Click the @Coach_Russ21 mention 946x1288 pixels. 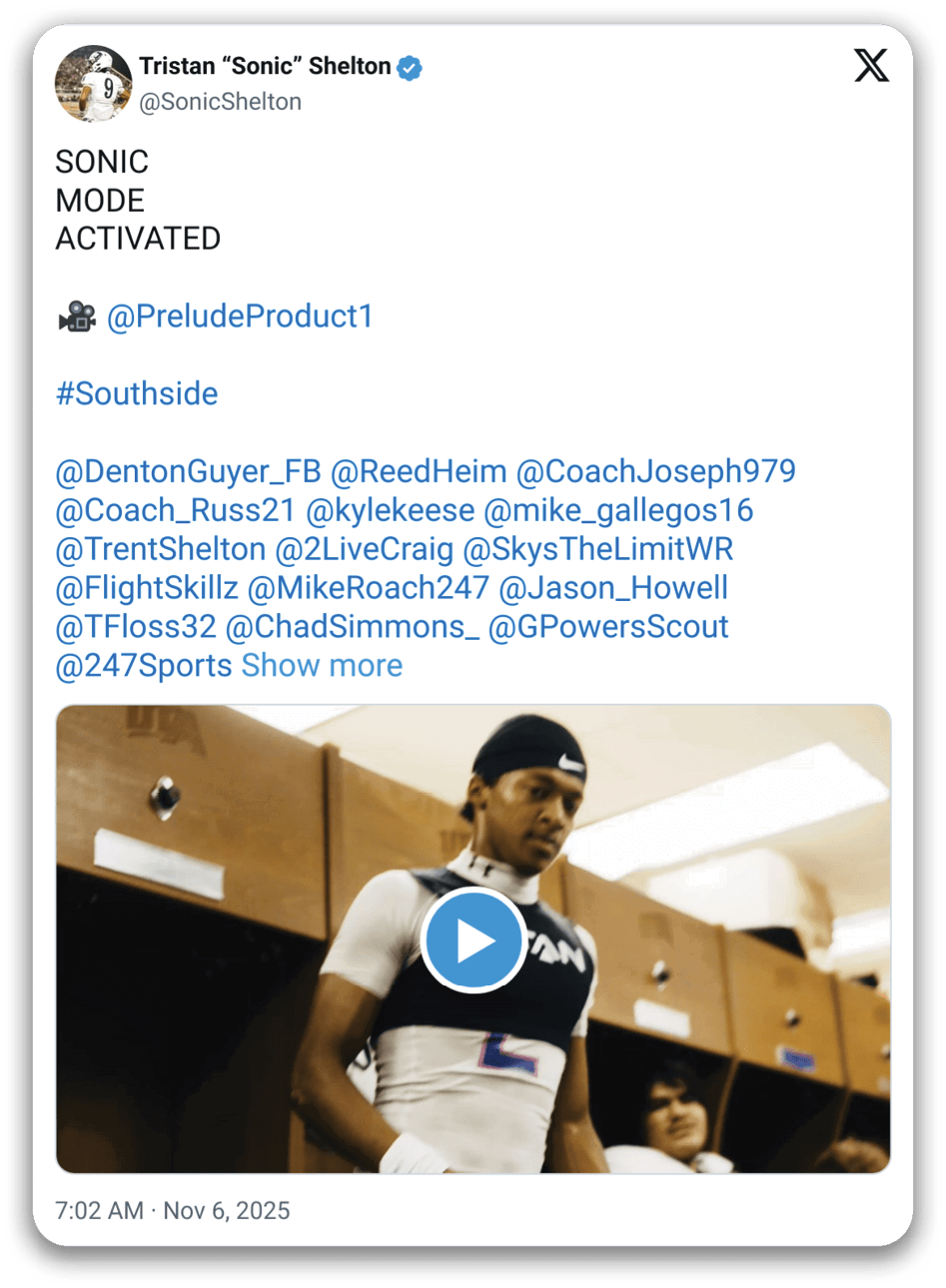point(176,510)
